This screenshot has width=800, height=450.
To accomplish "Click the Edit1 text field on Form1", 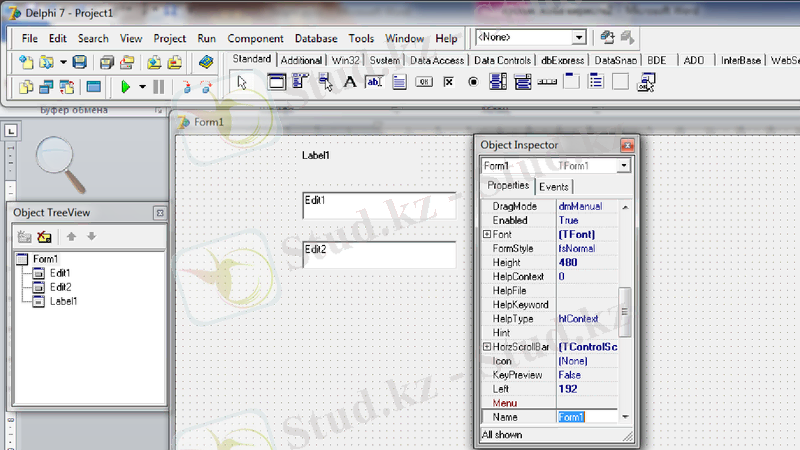I will click(378, 206).
